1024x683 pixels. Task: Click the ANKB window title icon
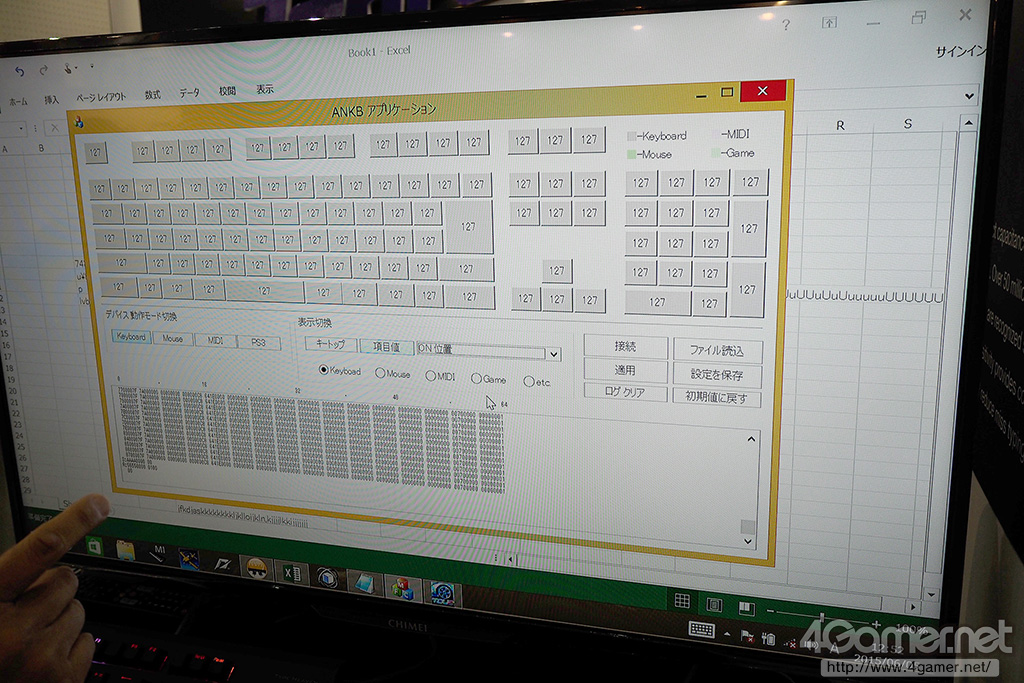point(79,121)
